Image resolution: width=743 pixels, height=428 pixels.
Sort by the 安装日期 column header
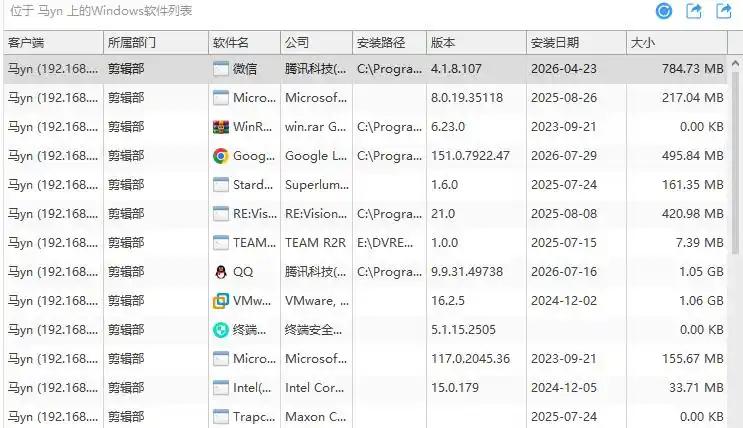(576, 43)
